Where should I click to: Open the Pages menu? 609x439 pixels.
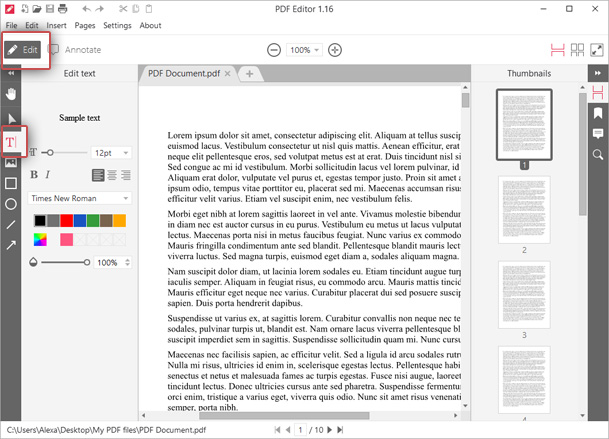(x=84, y=25)
